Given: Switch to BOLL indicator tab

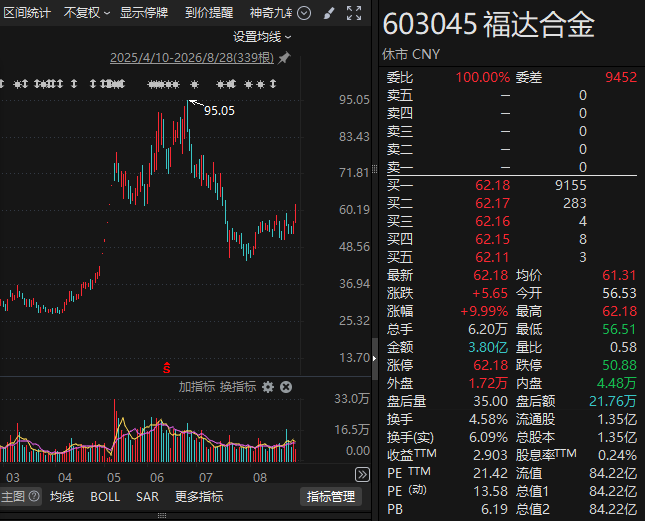Looking at the screenshot, I should coord(105,497).
